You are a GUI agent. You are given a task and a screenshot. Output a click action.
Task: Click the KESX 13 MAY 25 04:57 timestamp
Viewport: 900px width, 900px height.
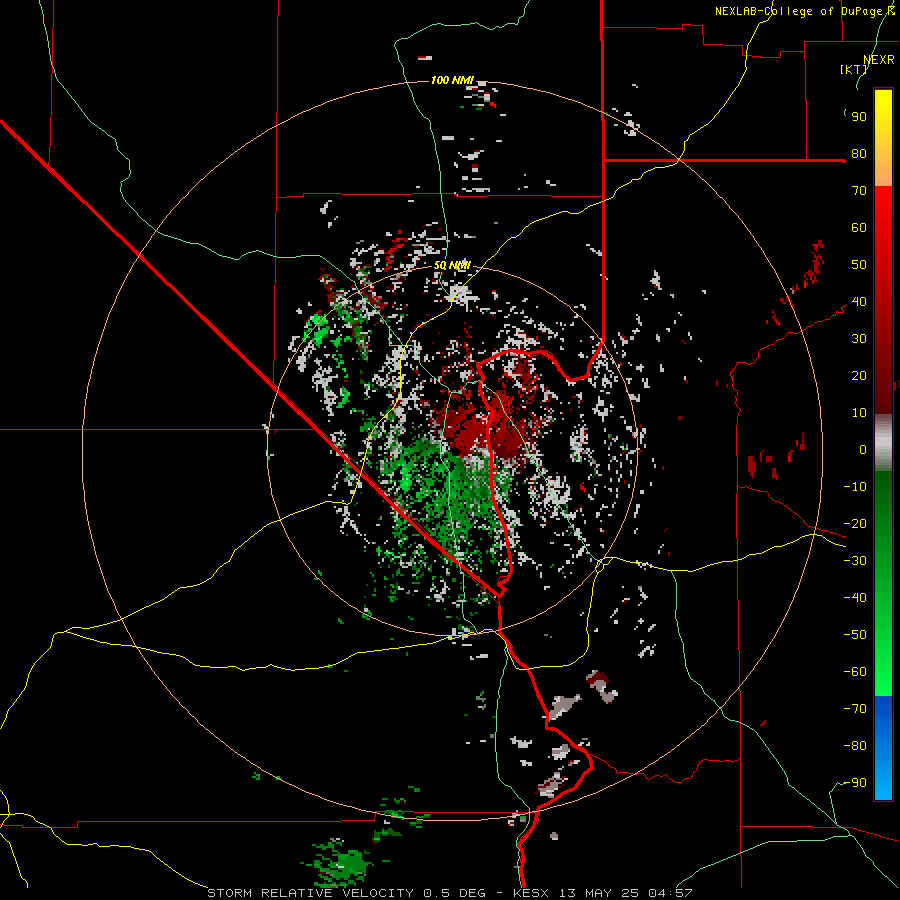coord(603,893)
